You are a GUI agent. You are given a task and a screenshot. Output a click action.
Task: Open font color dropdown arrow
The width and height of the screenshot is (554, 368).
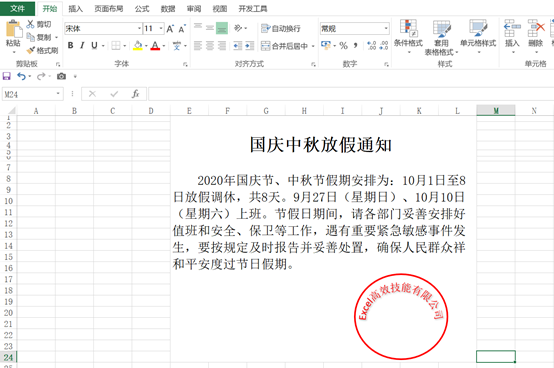pos(164,46)
